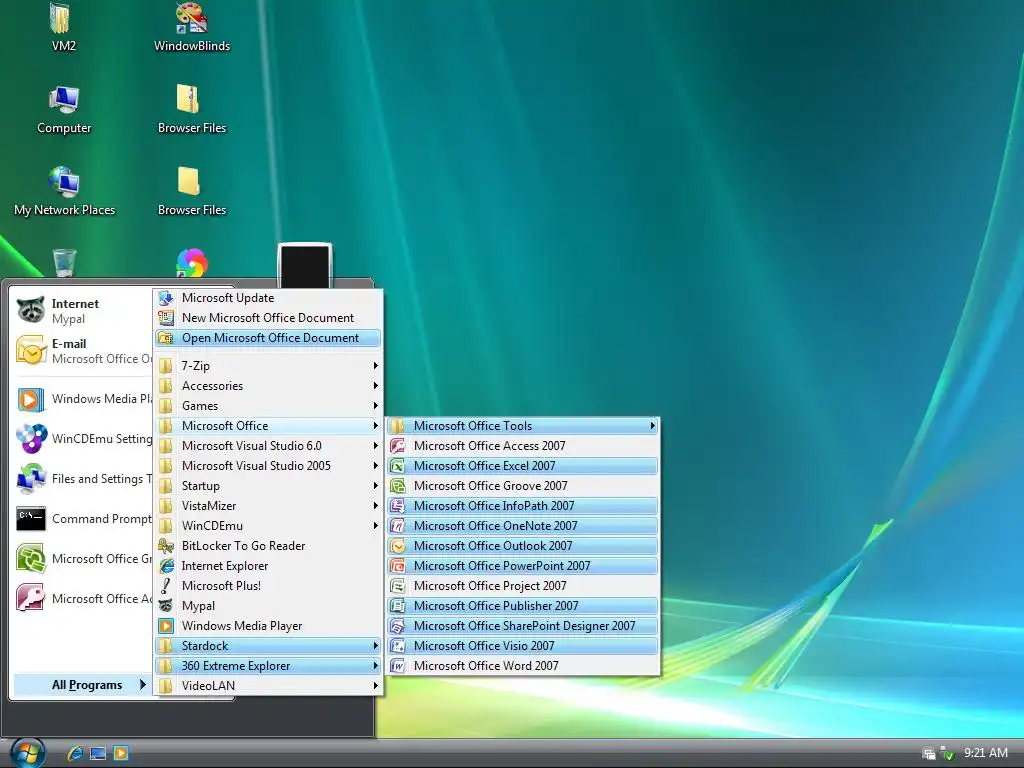Expand the Microsoft Office Tools submenu
The image size is (1024, 768).
pyautogui.click(x=522, y=426)
